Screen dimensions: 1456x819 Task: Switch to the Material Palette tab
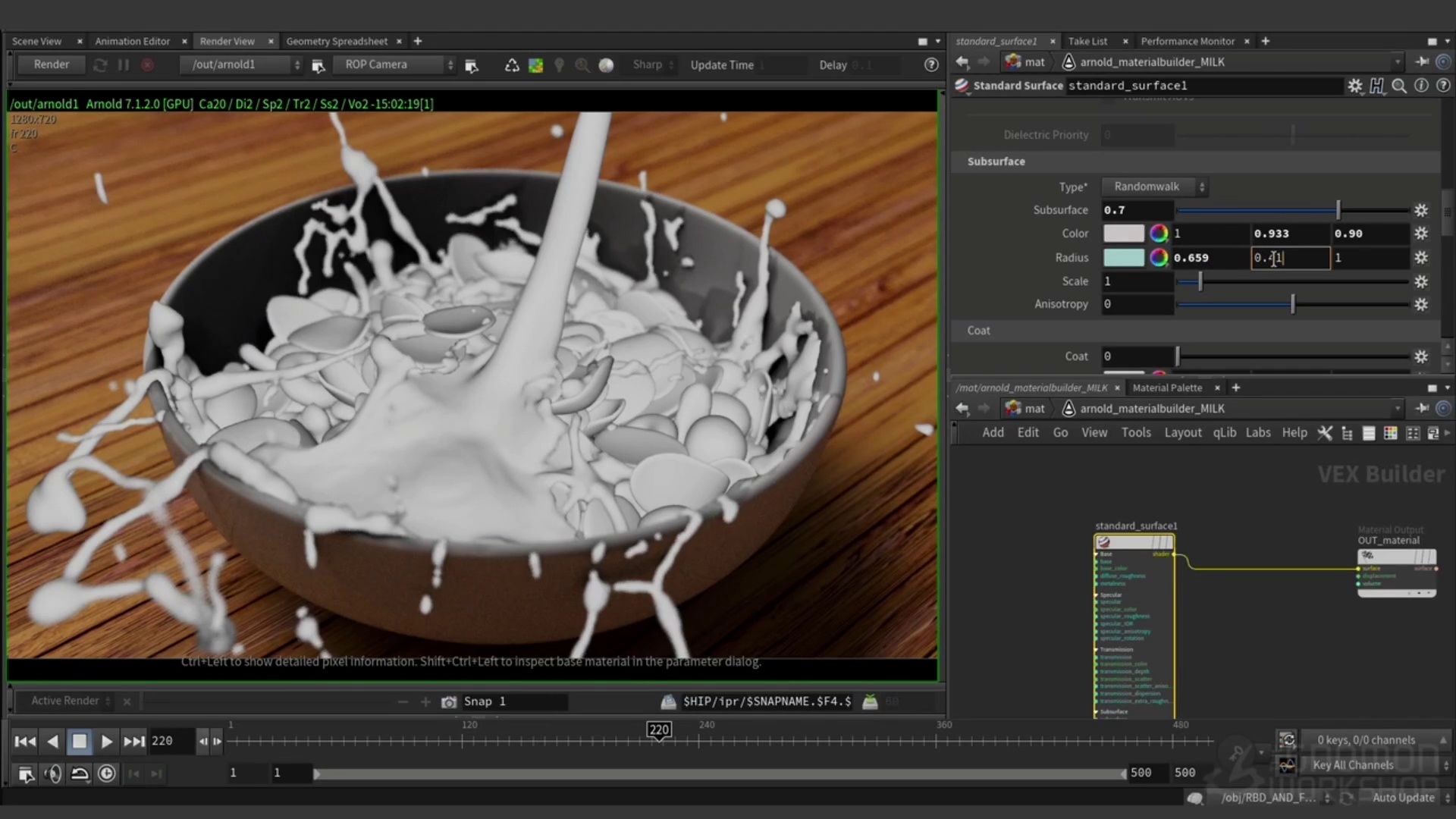[x=1167, y=388]
